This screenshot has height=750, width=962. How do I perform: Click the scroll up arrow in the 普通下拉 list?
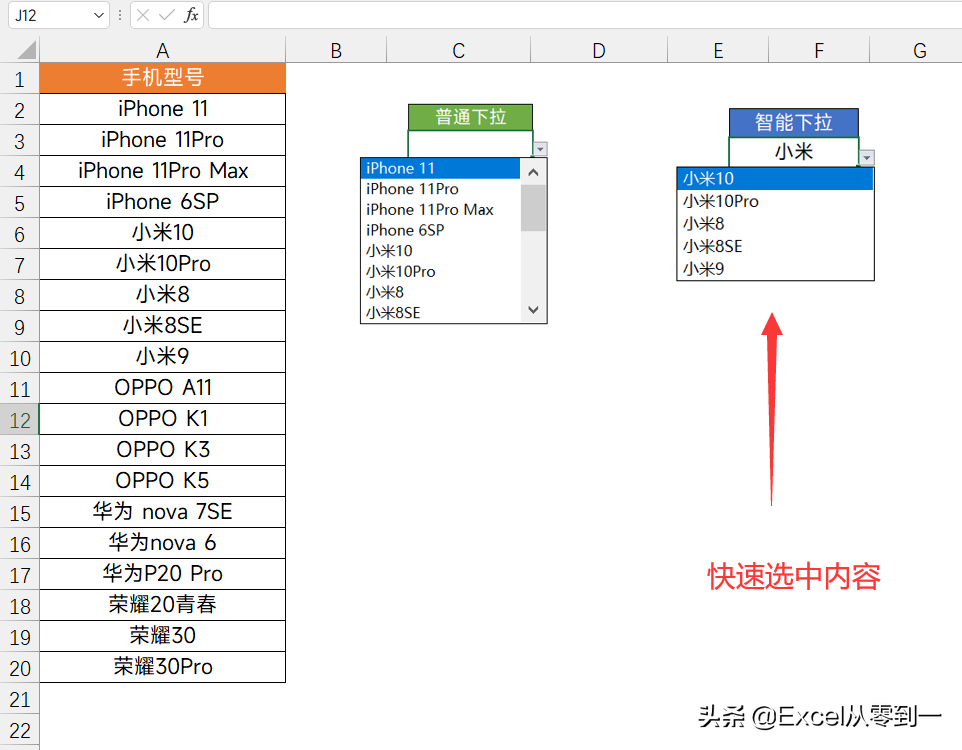(x=533, y=172)
